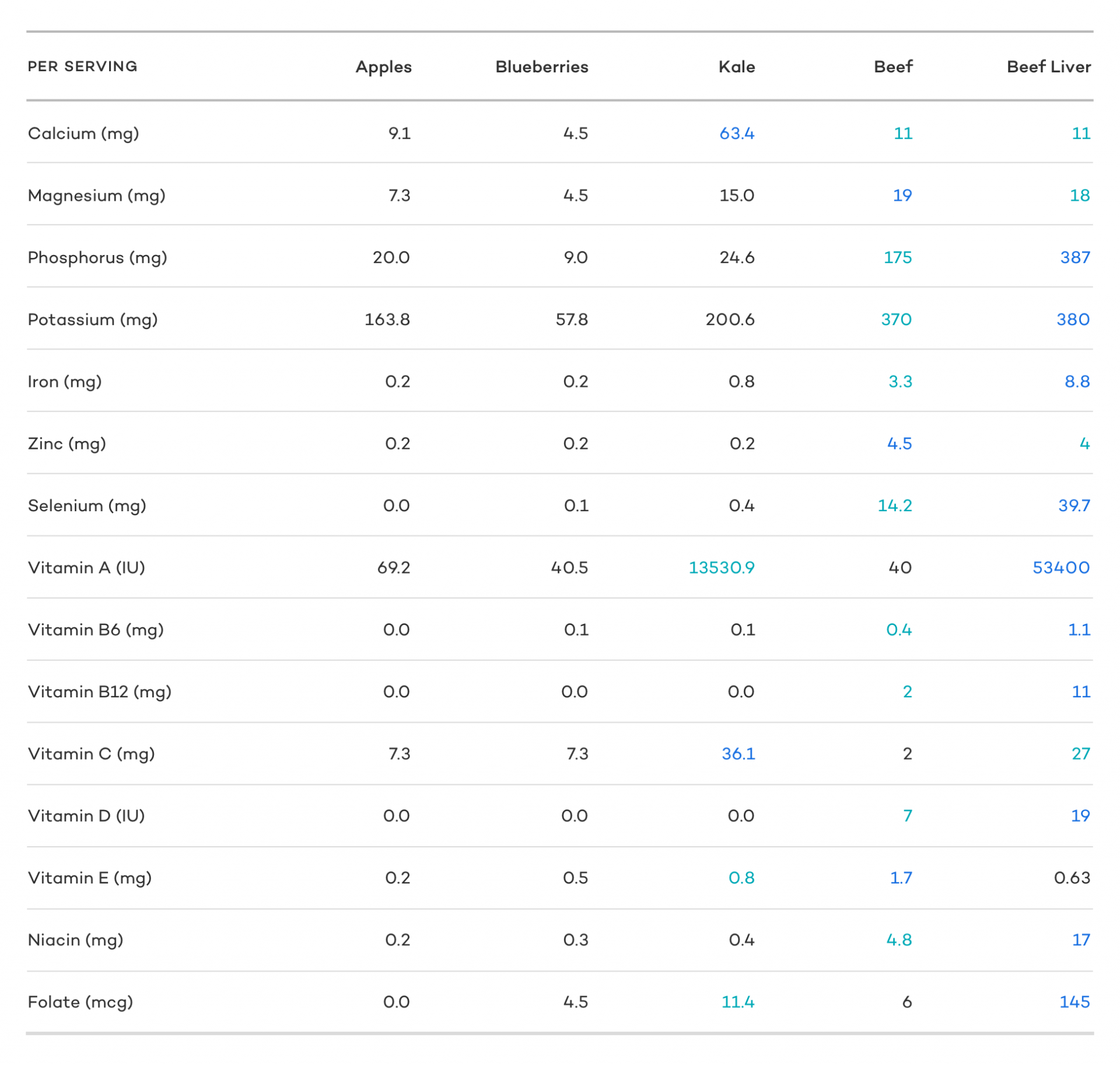The image size is (1120, 1065).
Task: Click Beef zinc value 4.5
Action: [x=899, y=444]
